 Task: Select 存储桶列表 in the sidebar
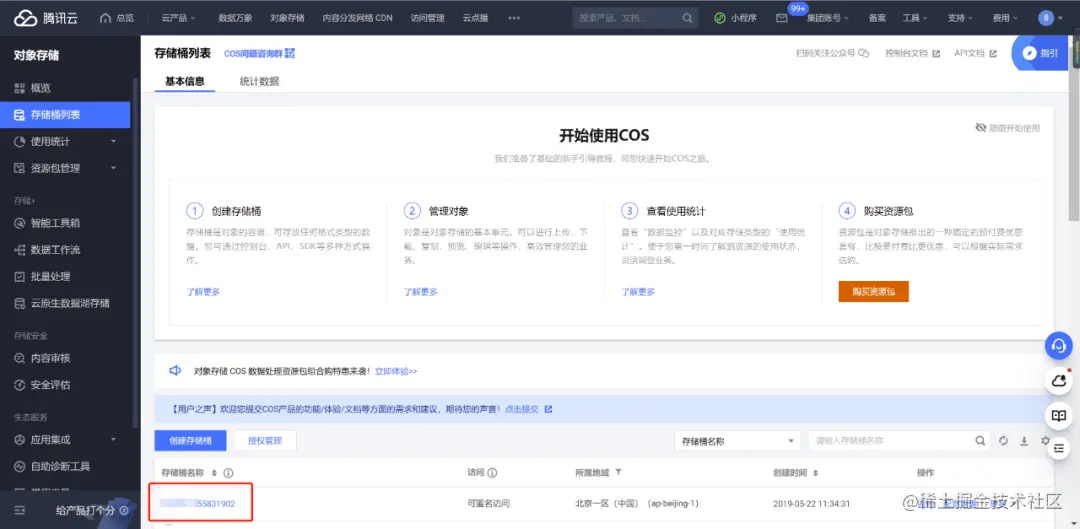66,115
